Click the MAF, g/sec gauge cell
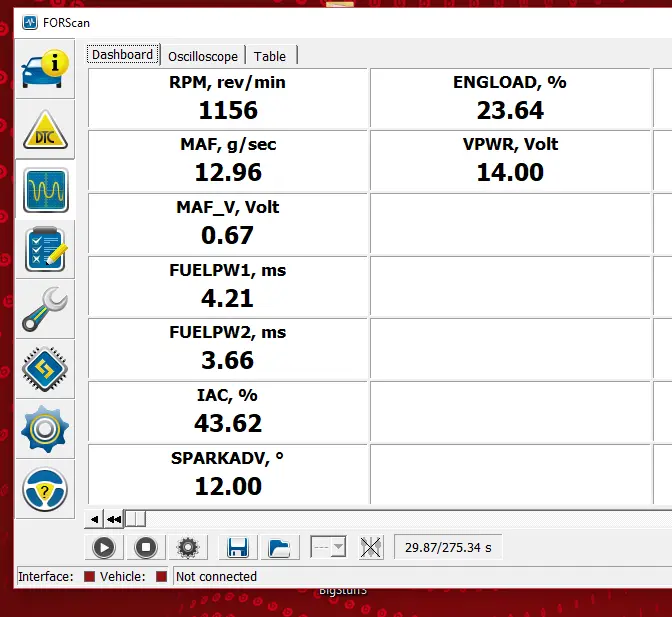Image resolution: width=672 pixels, height=617 pixels. 228,161
